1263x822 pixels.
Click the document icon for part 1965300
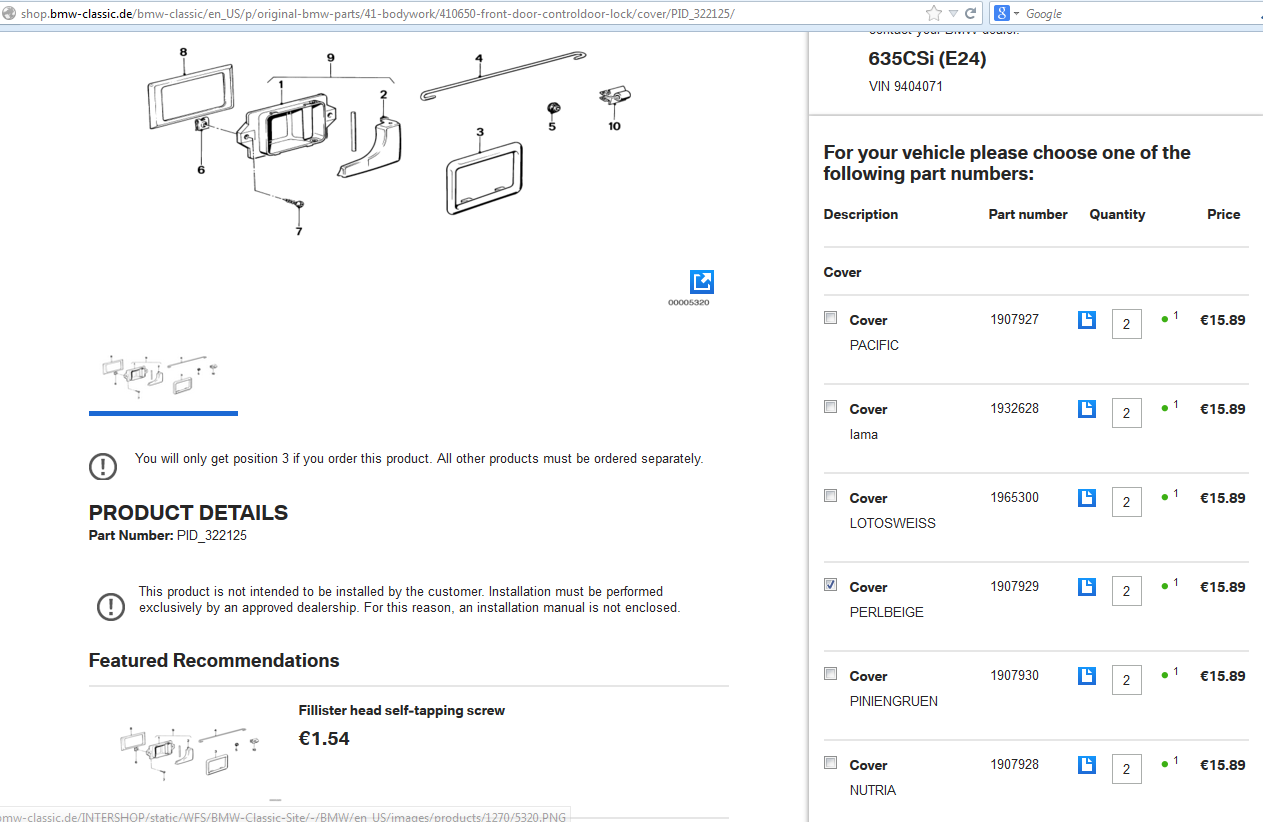1087,498
